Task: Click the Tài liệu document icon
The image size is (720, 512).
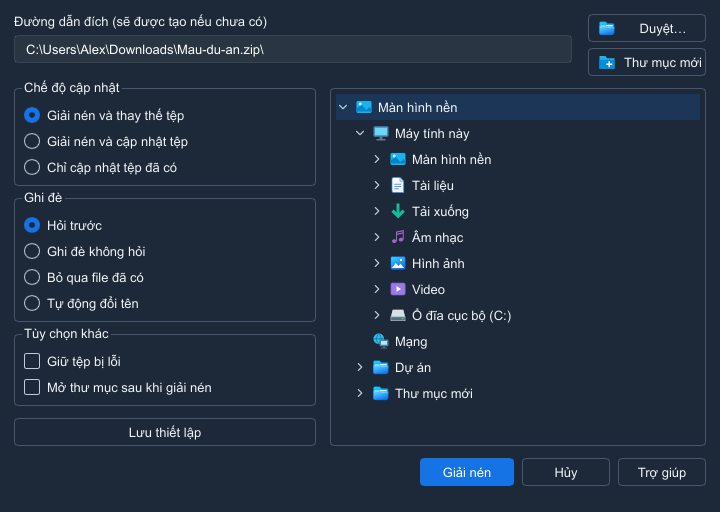Action: pyautogui.click(x=398, y=186)
